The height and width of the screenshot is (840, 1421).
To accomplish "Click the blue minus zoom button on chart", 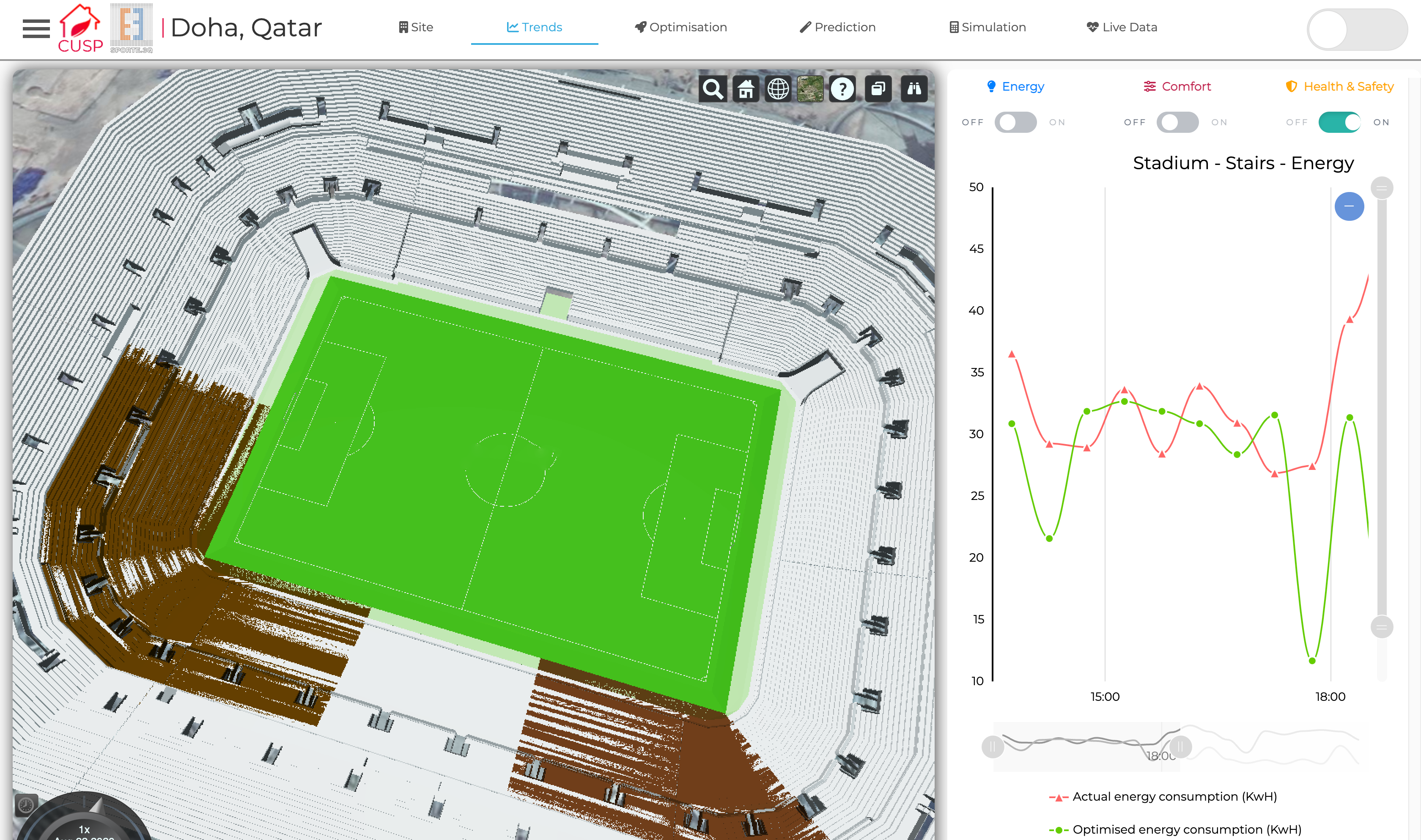I will coord(1349,206).
